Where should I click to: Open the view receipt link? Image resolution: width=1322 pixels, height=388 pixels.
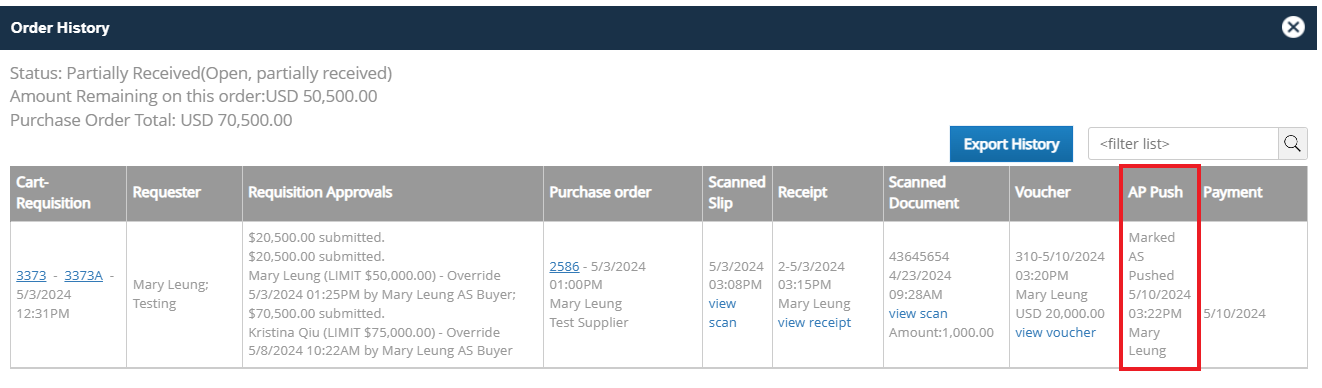(x=814, y=322)
